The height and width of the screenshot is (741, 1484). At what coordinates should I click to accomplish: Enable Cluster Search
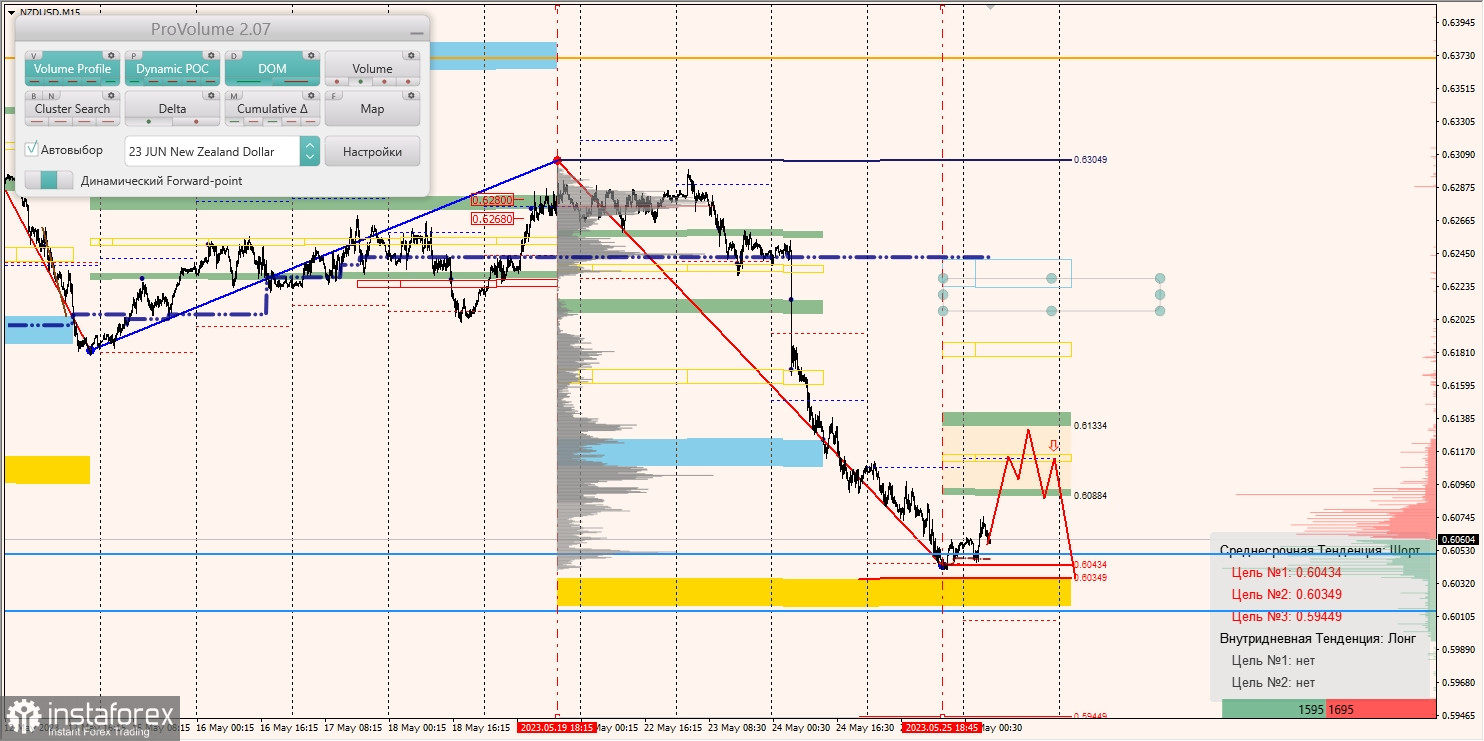72,108
